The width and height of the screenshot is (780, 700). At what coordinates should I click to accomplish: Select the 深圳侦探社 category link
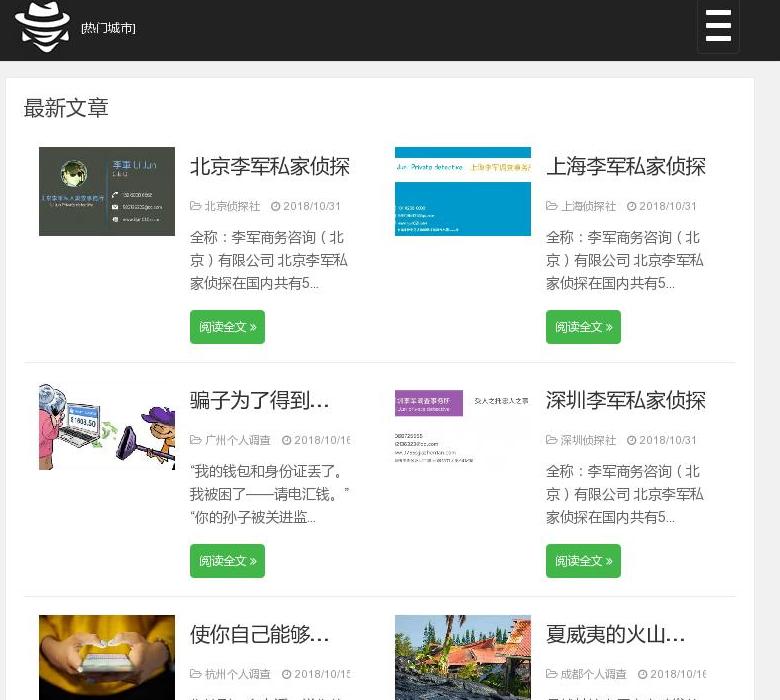point(588,440)
